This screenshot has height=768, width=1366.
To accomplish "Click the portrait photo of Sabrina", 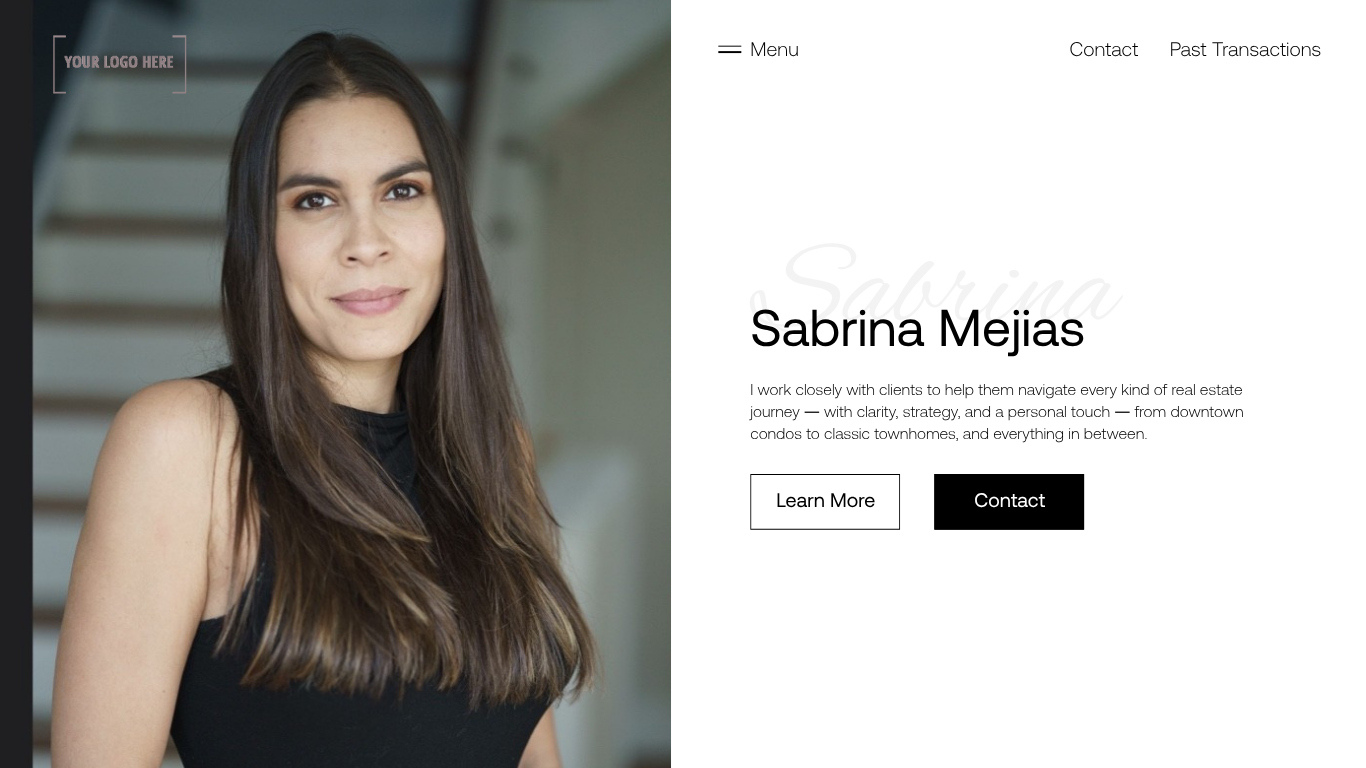I will [x=352, y=384].
